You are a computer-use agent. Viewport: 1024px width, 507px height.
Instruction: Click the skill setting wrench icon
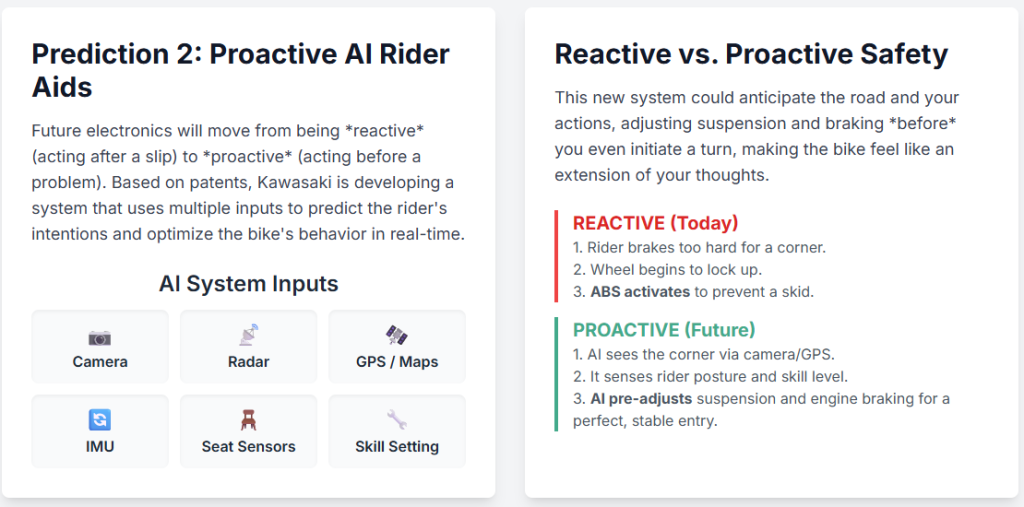[397, 421]
